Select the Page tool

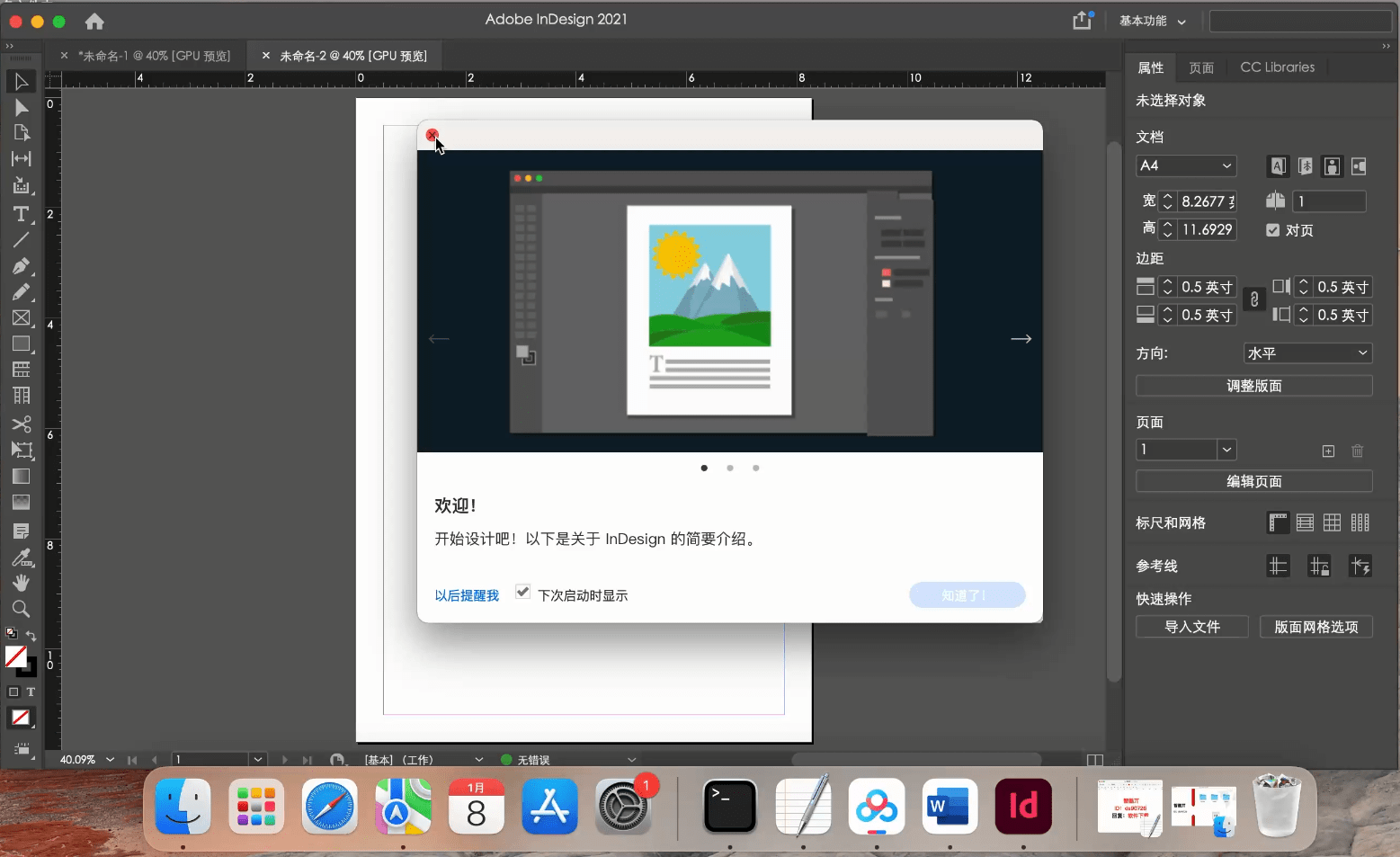click(x=21, y=133)
